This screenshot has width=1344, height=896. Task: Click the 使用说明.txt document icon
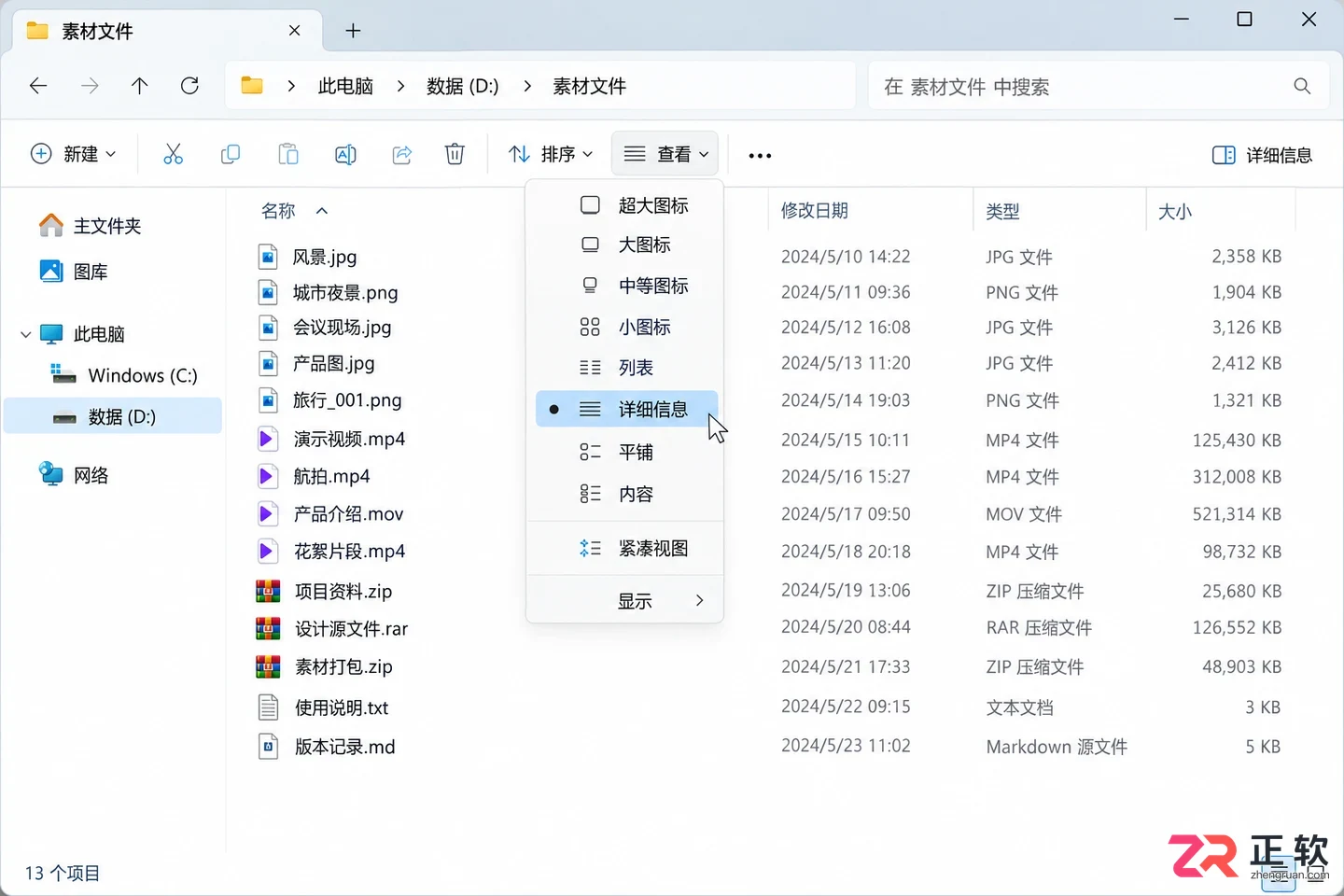268,707
